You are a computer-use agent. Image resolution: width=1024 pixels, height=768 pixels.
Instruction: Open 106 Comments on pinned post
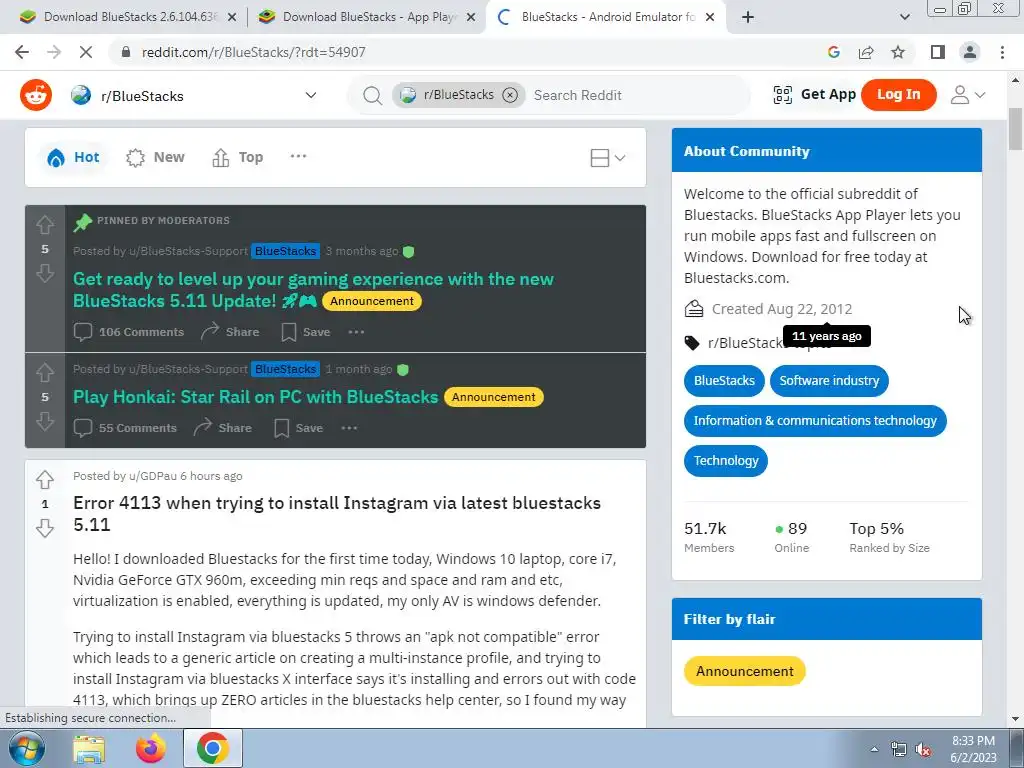point(129,332)
